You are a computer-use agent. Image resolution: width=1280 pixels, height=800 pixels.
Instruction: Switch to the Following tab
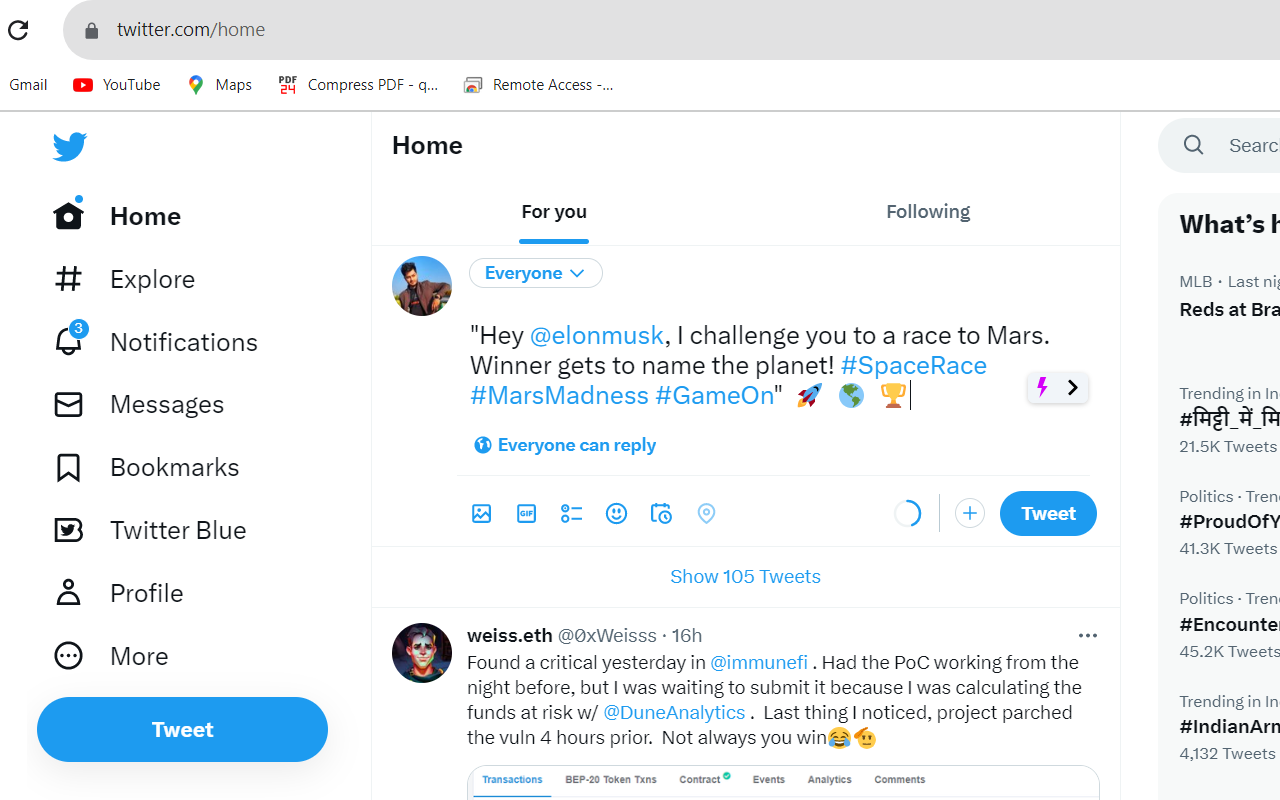click(928, 211)
